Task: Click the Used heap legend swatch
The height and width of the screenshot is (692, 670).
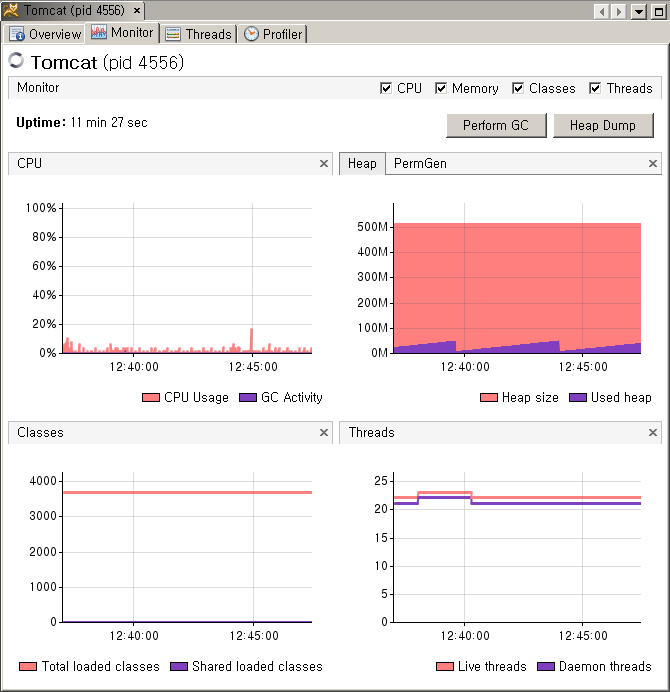Action: coord(578,398)
